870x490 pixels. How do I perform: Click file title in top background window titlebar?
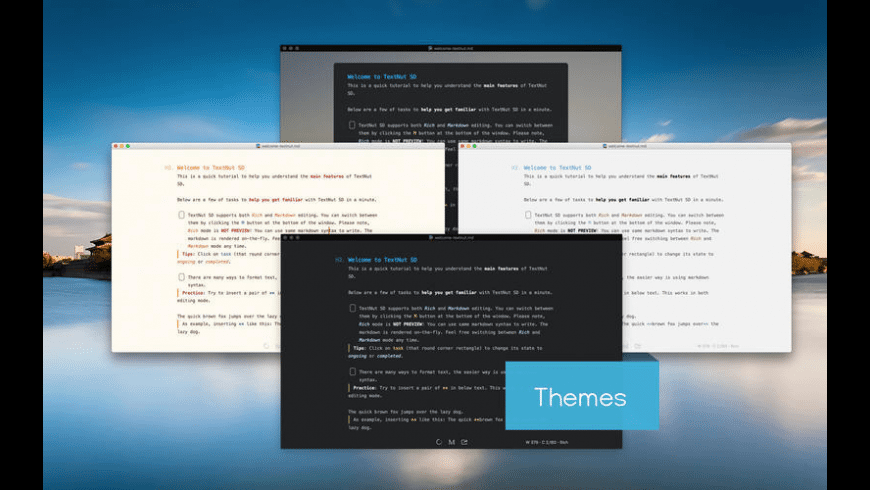[x=451, y=48]
